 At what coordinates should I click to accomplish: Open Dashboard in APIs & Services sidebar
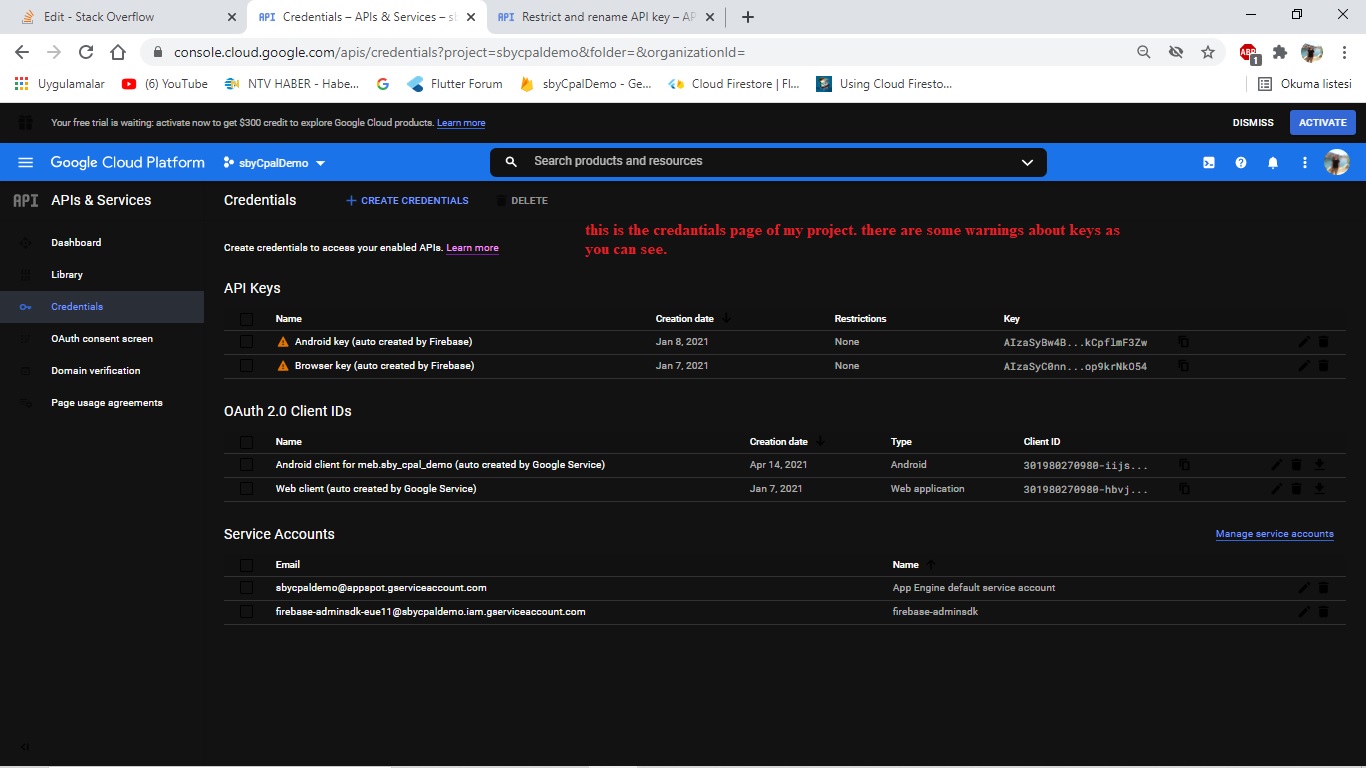coord(76,243)
